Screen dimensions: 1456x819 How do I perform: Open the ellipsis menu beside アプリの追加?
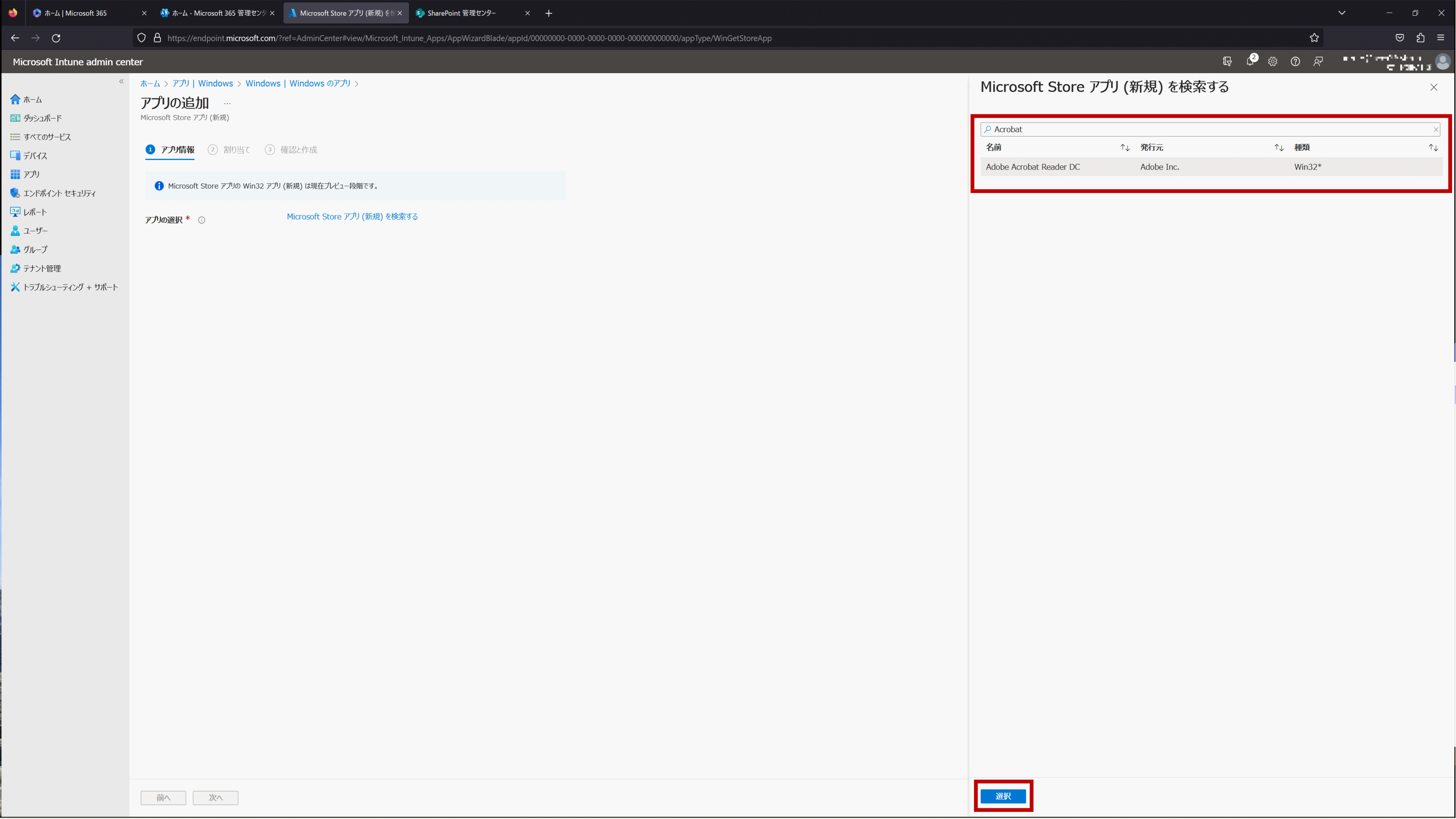click(227, 103)
